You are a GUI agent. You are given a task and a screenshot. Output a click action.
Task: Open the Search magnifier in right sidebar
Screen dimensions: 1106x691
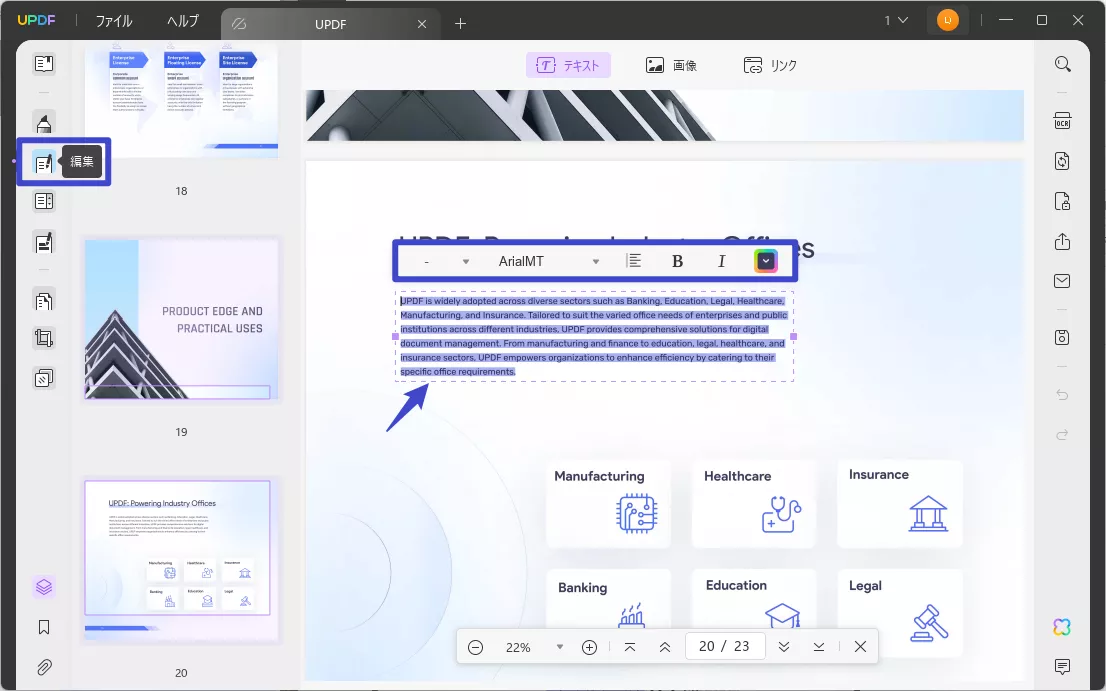pos(1062,64)
